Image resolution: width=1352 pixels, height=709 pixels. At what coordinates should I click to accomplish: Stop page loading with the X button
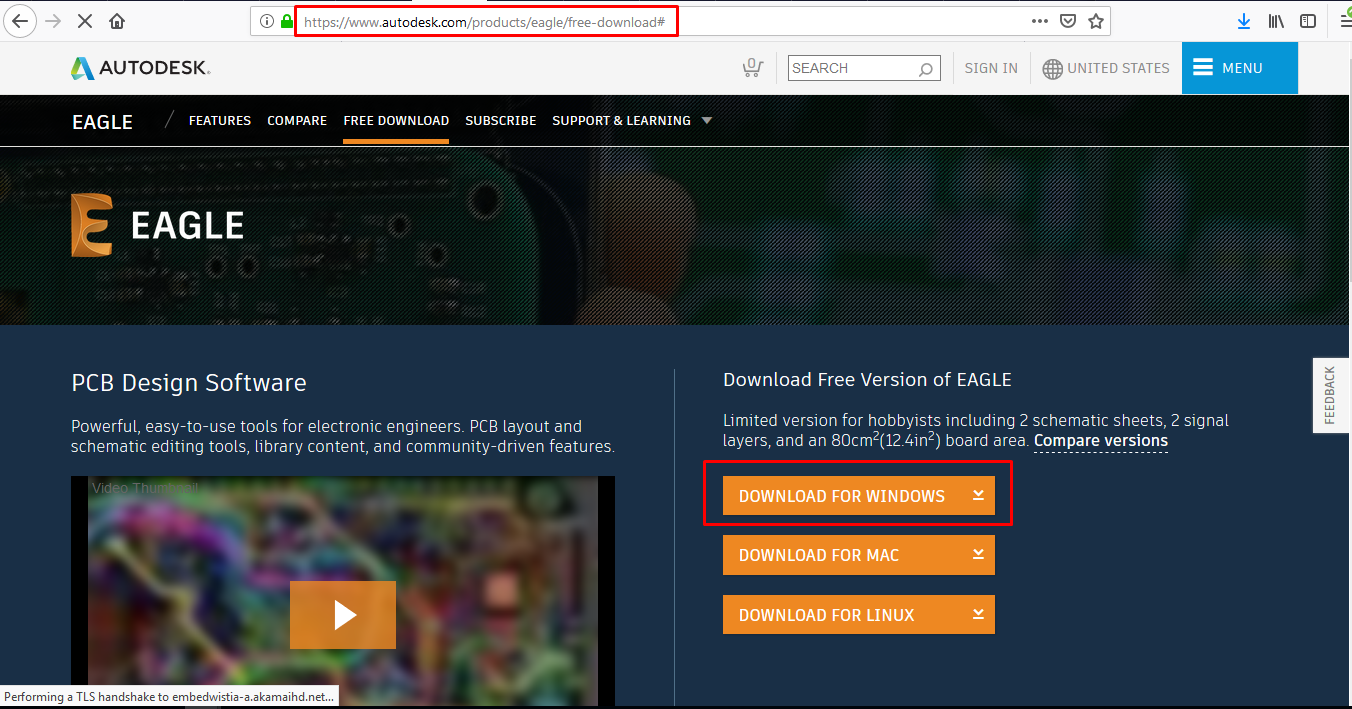(x=85, y=21)
